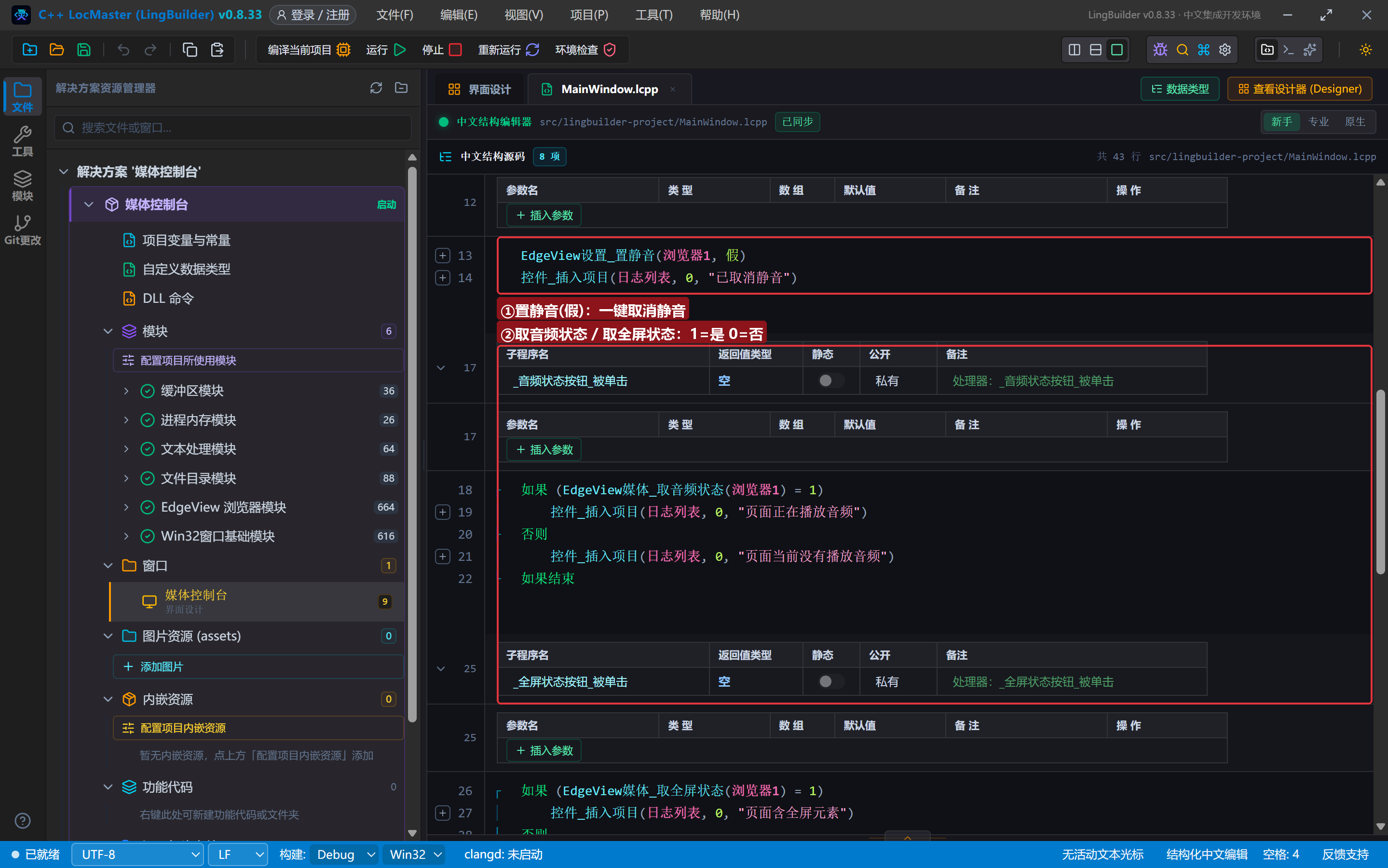
Task: Click 登录 / 注册 button
Action: click(x=313, y=15)
